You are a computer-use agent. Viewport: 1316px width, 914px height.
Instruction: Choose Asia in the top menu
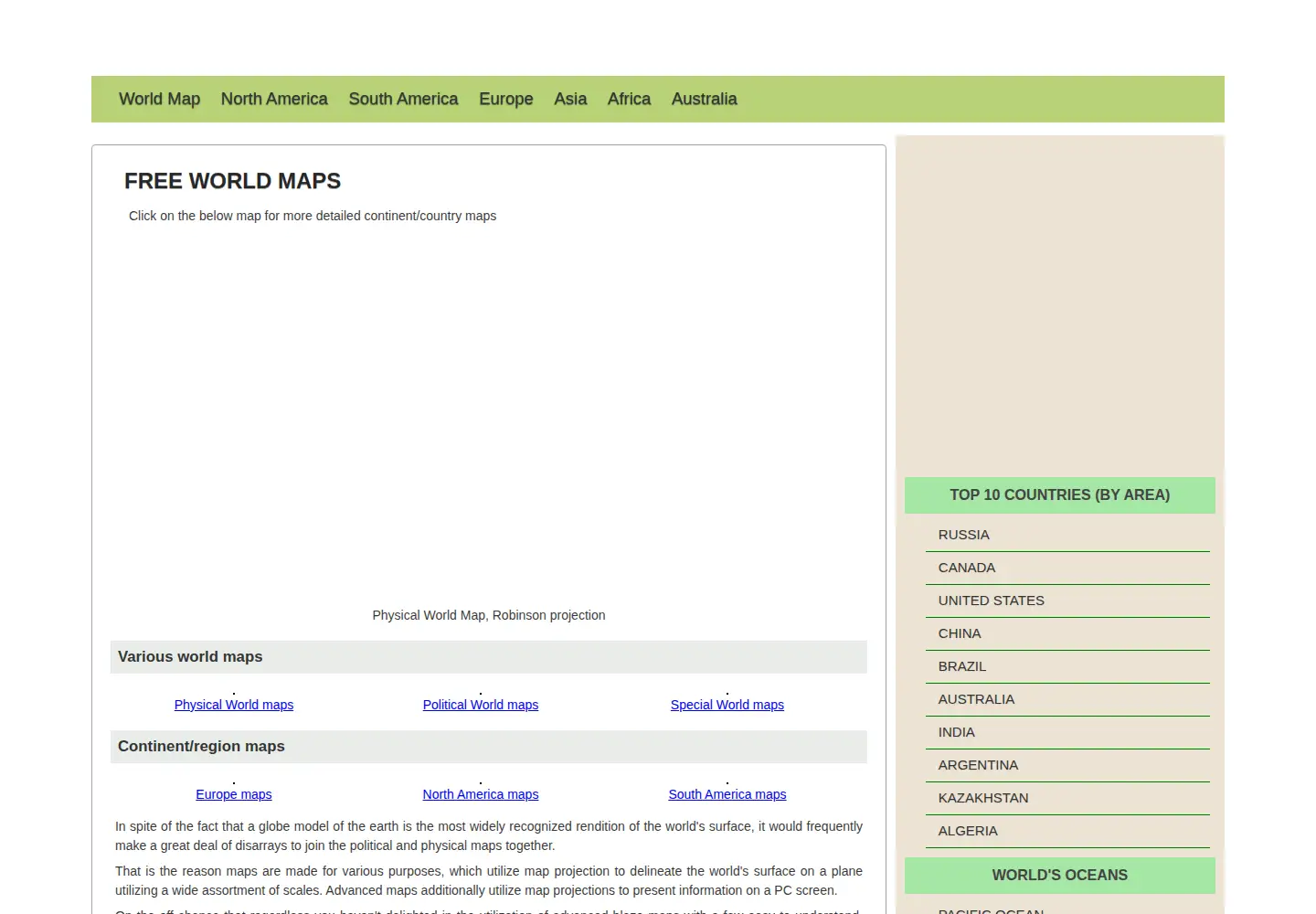pyautogui.click(x=570, y=99)
